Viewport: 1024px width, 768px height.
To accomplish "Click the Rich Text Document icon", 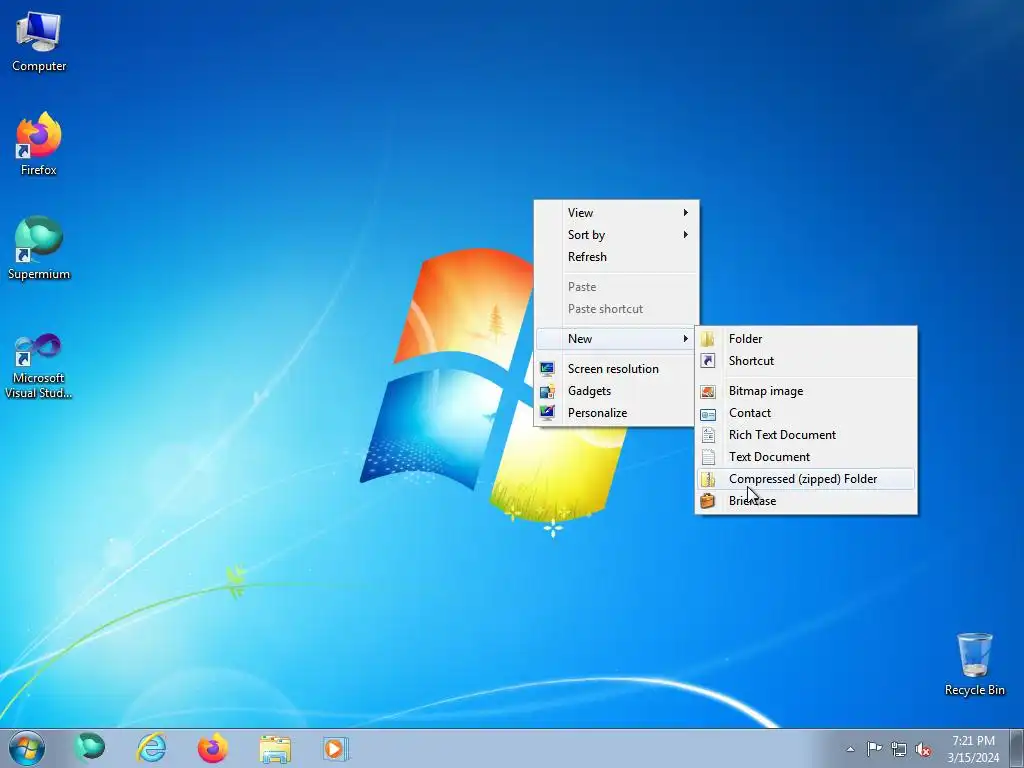I will (708, 436).
